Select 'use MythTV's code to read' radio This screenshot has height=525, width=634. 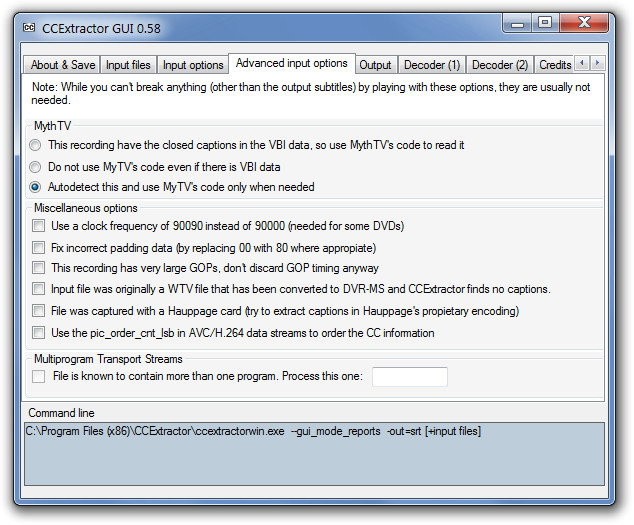coord(35,145)
